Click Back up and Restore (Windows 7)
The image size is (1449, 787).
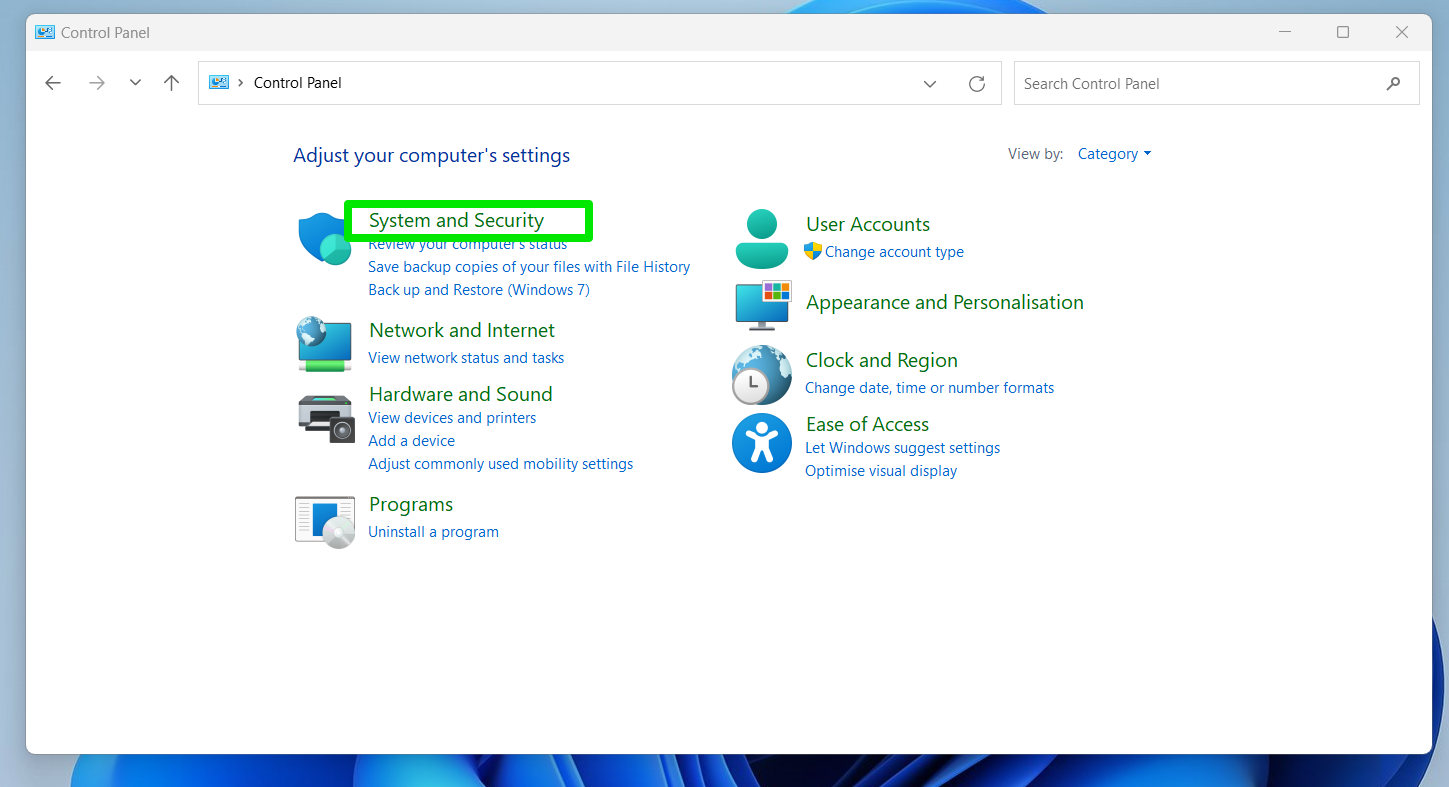[479, 290]
